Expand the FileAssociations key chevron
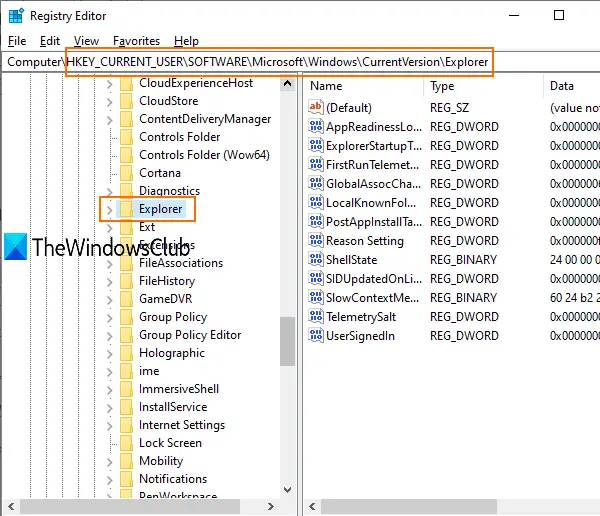This screenshot has height=516, width=600. 110,264
